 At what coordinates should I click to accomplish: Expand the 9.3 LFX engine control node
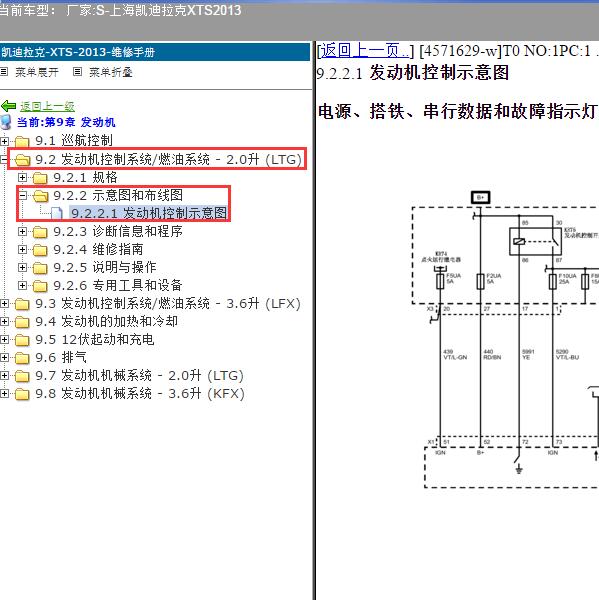click(4, 304)
